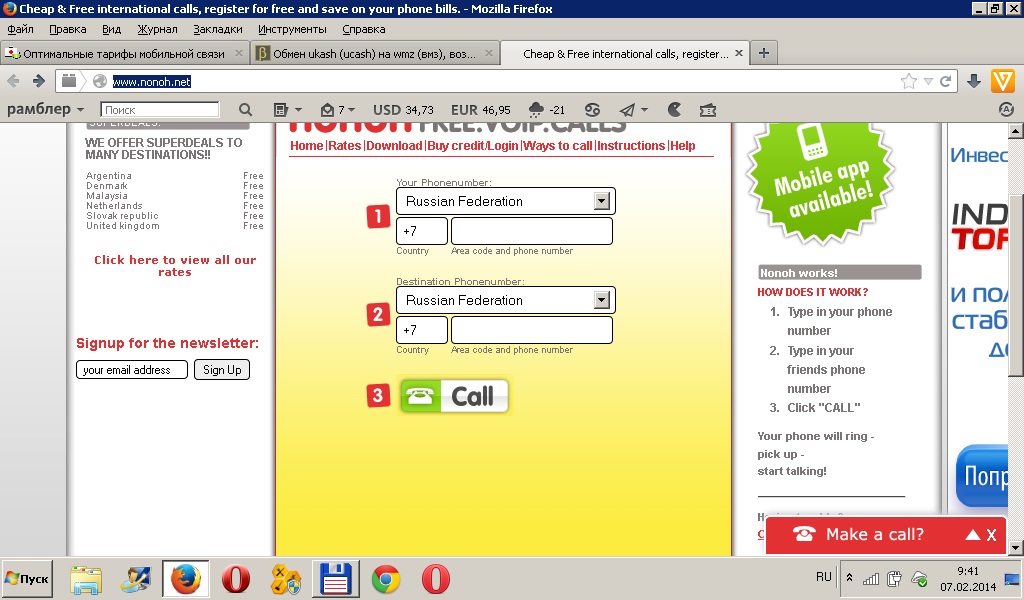This screenshot has height=600, width=1024.
Task: Click the Пуск start button
Action: click(x=27, y=578)
